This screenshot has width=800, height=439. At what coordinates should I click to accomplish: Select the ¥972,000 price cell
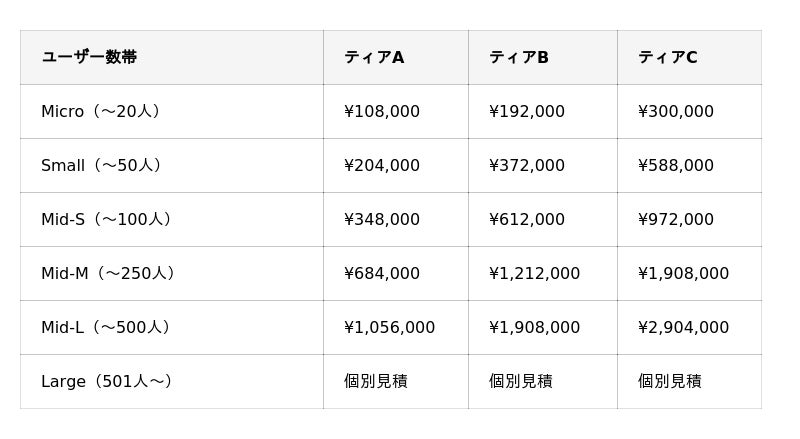click(676, 220)
